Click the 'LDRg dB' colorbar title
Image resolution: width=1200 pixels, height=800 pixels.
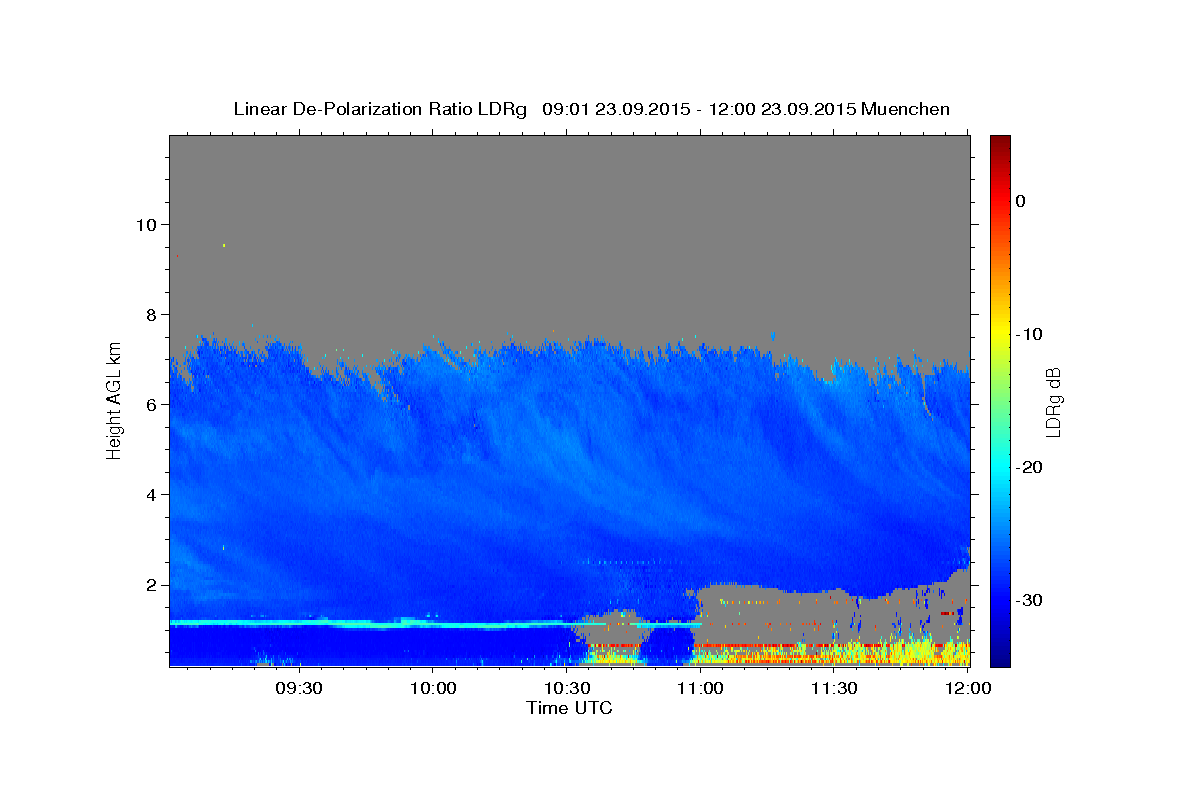[x=1053, y=401]
